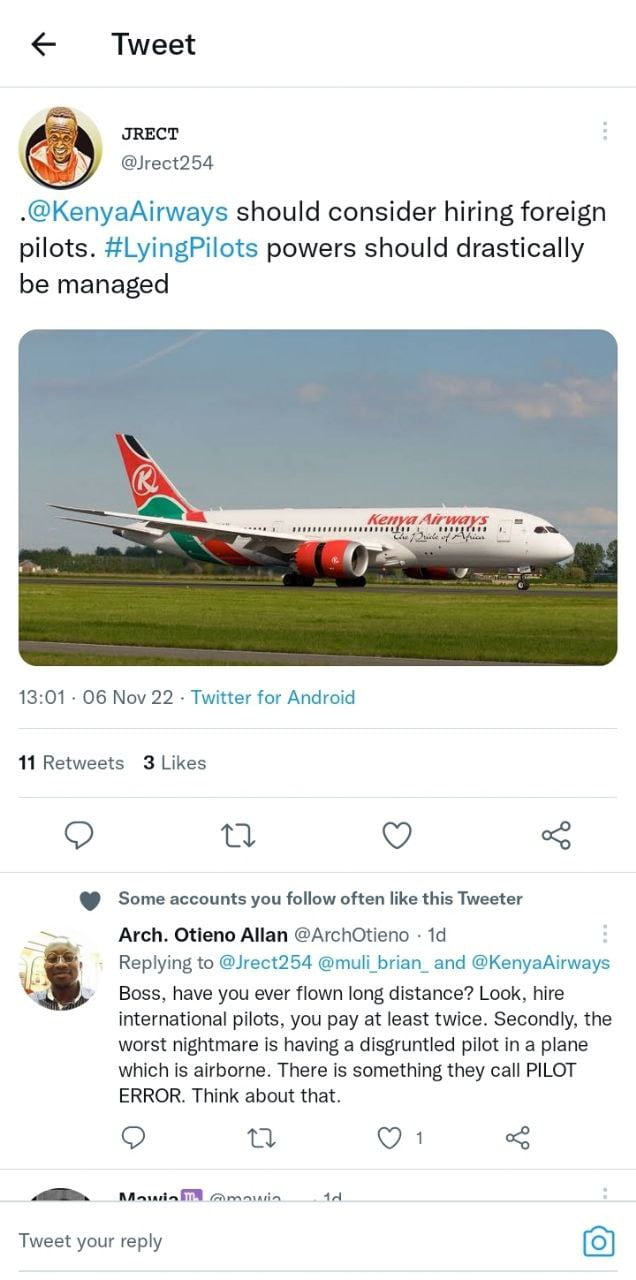
Task: Like JRECT's main tweet
Action: click(397, 834)
